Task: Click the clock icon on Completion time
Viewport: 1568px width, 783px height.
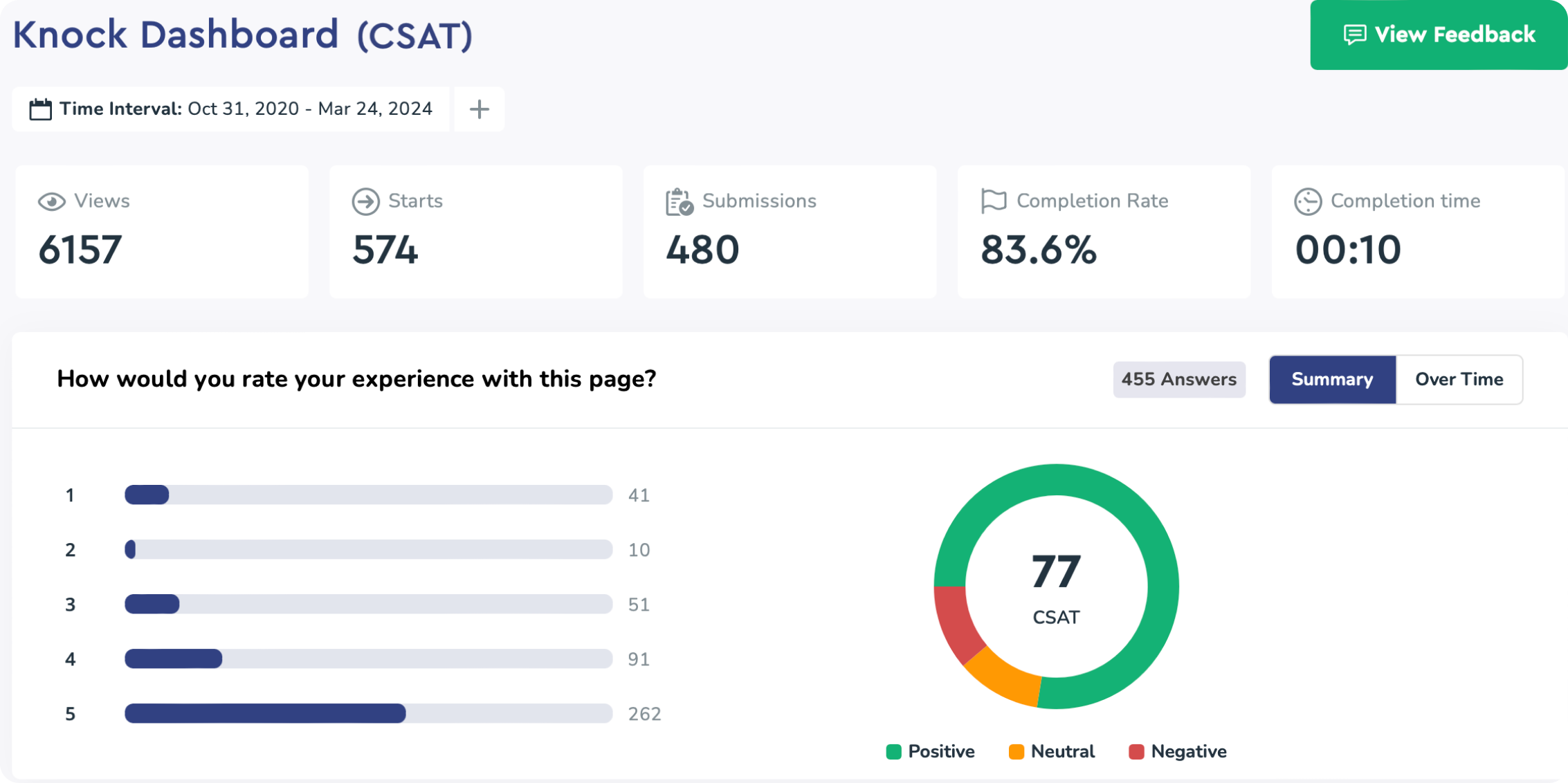Action: coord(1307,201)
